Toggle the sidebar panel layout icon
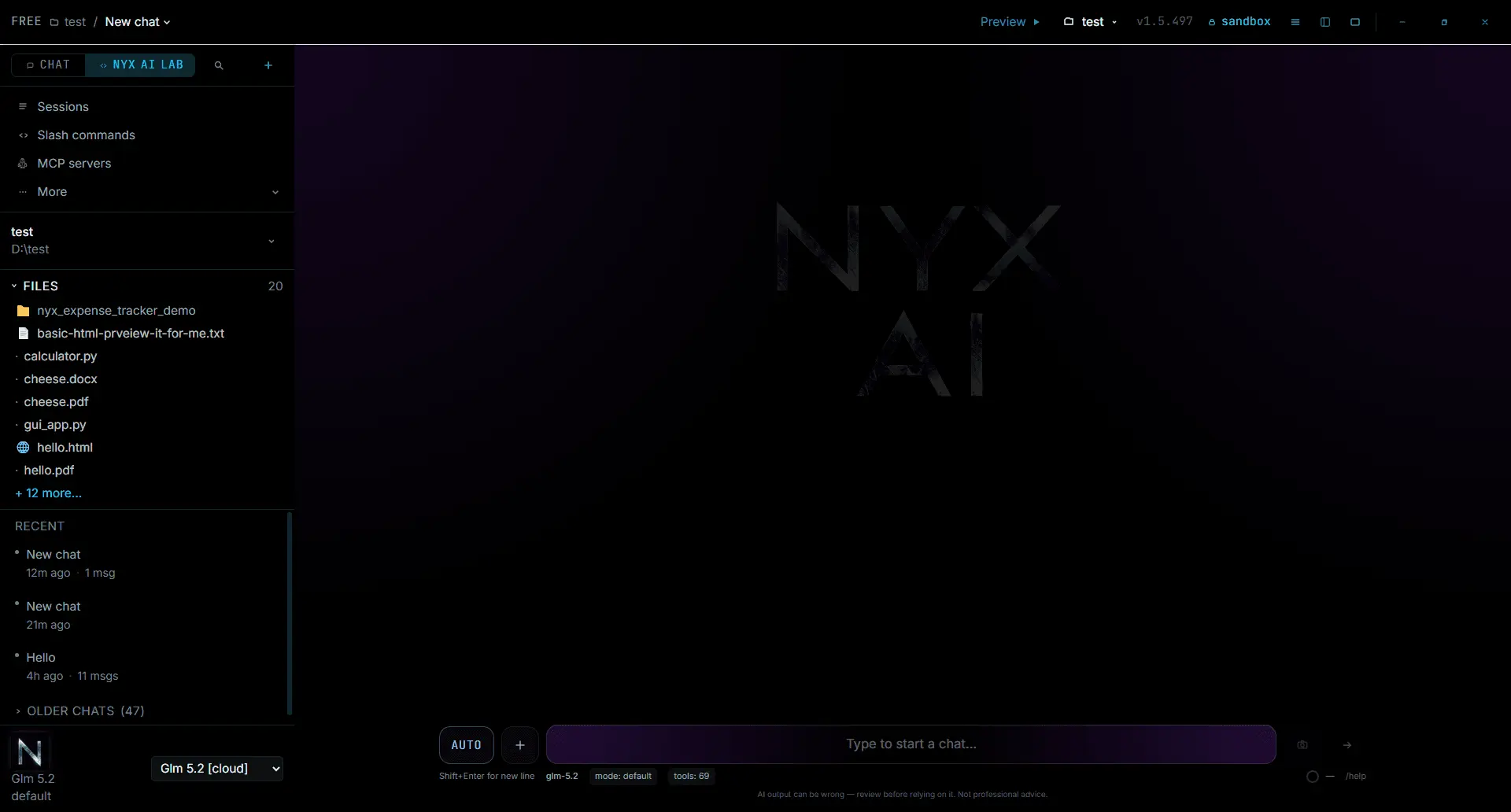Viewport: 1511px width, 812px height. click(1325, 22)
